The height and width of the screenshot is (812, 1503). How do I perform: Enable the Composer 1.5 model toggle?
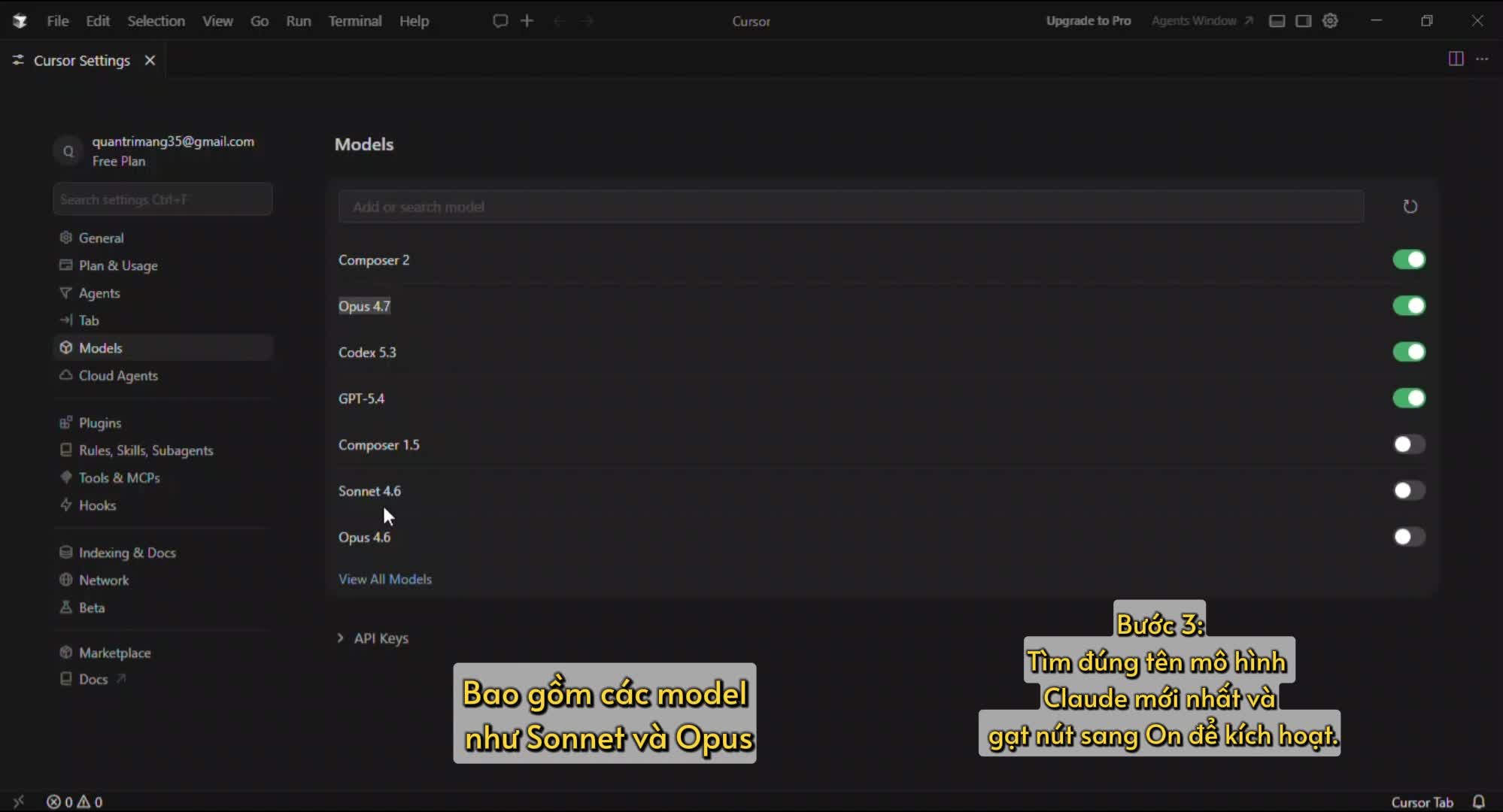coord(1409,444)
